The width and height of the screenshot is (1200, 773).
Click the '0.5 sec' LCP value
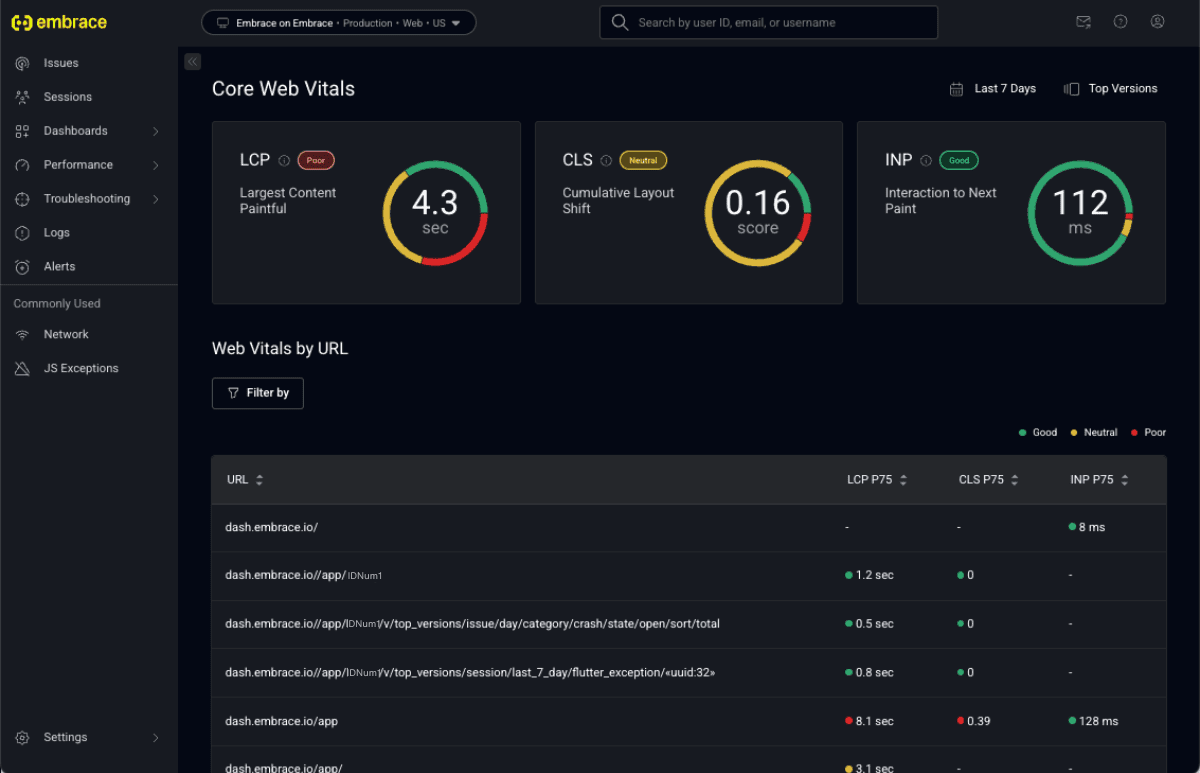tap(869, 624)
